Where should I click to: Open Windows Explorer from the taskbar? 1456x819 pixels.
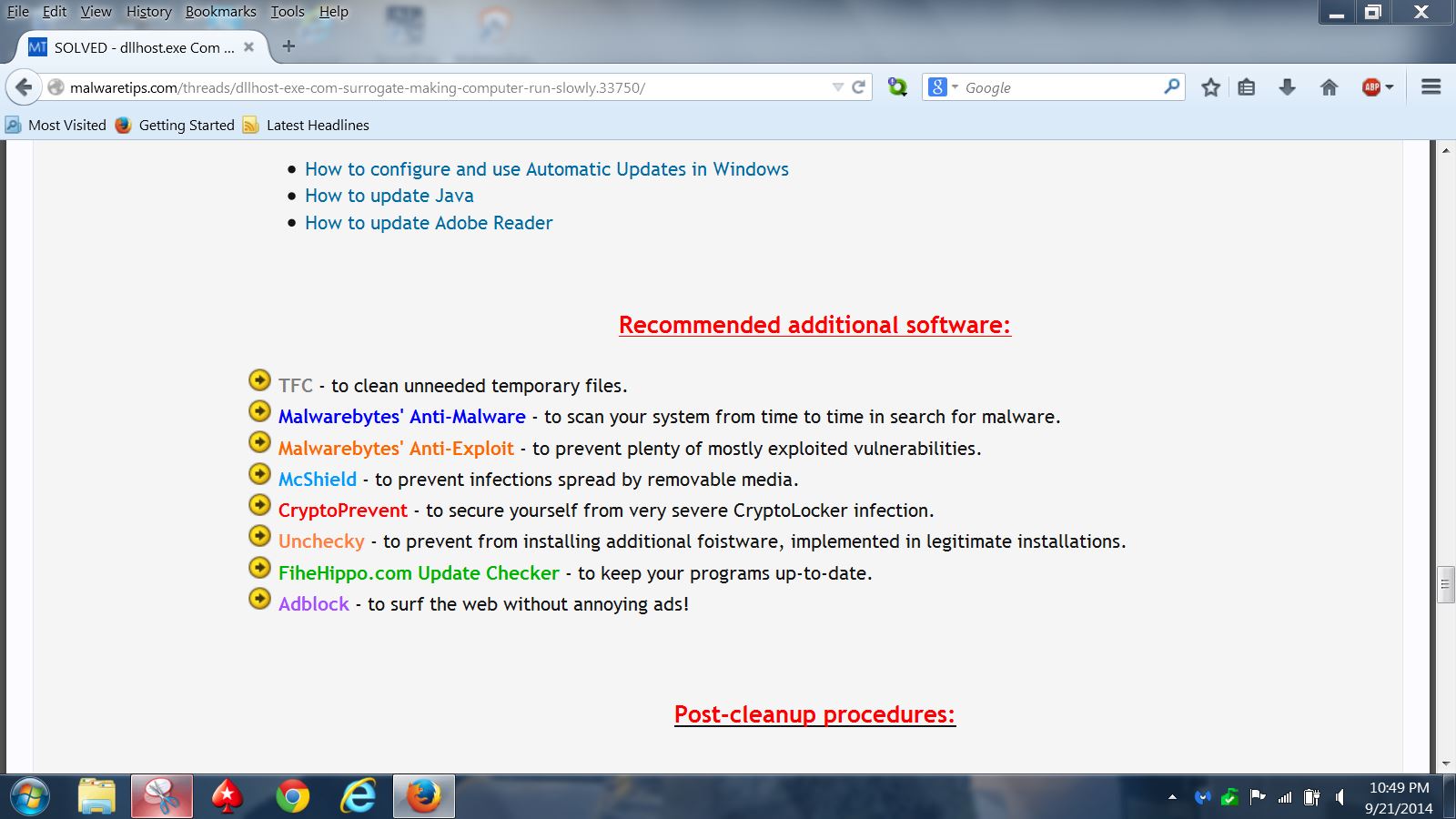(96, 797)
